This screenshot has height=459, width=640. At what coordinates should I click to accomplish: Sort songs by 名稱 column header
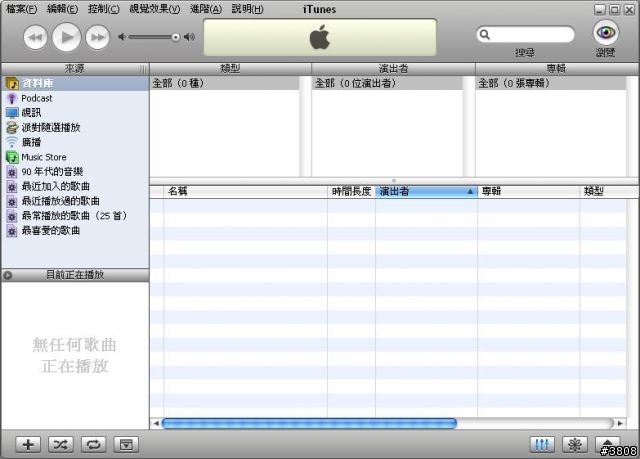[x=245, y=191]
